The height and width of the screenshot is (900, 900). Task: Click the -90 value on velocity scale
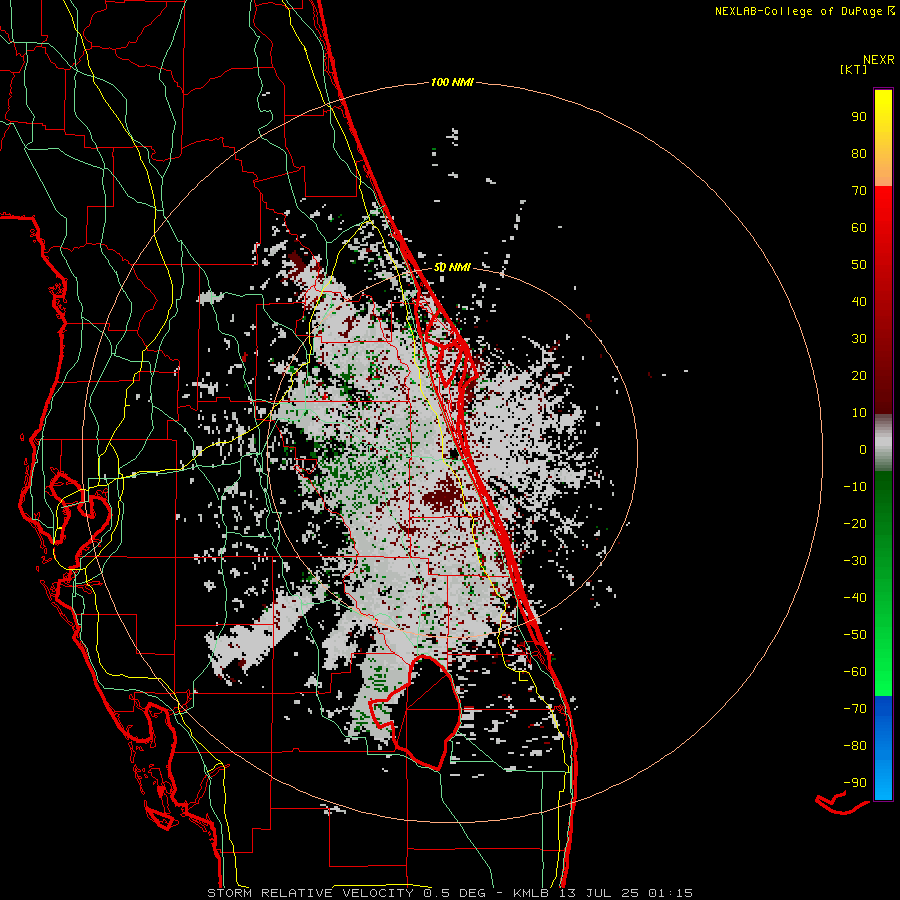click(x=855, y=783)
